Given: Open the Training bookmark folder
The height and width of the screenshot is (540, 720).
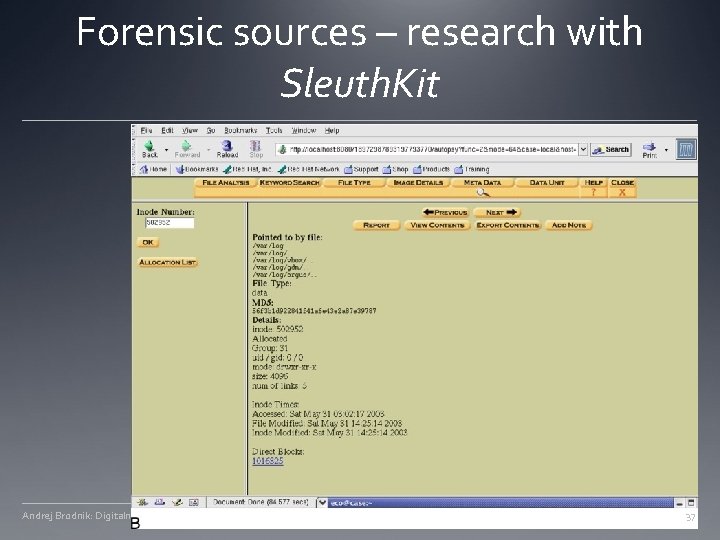Looking at the screenshot, I should [x=472, y=169].
